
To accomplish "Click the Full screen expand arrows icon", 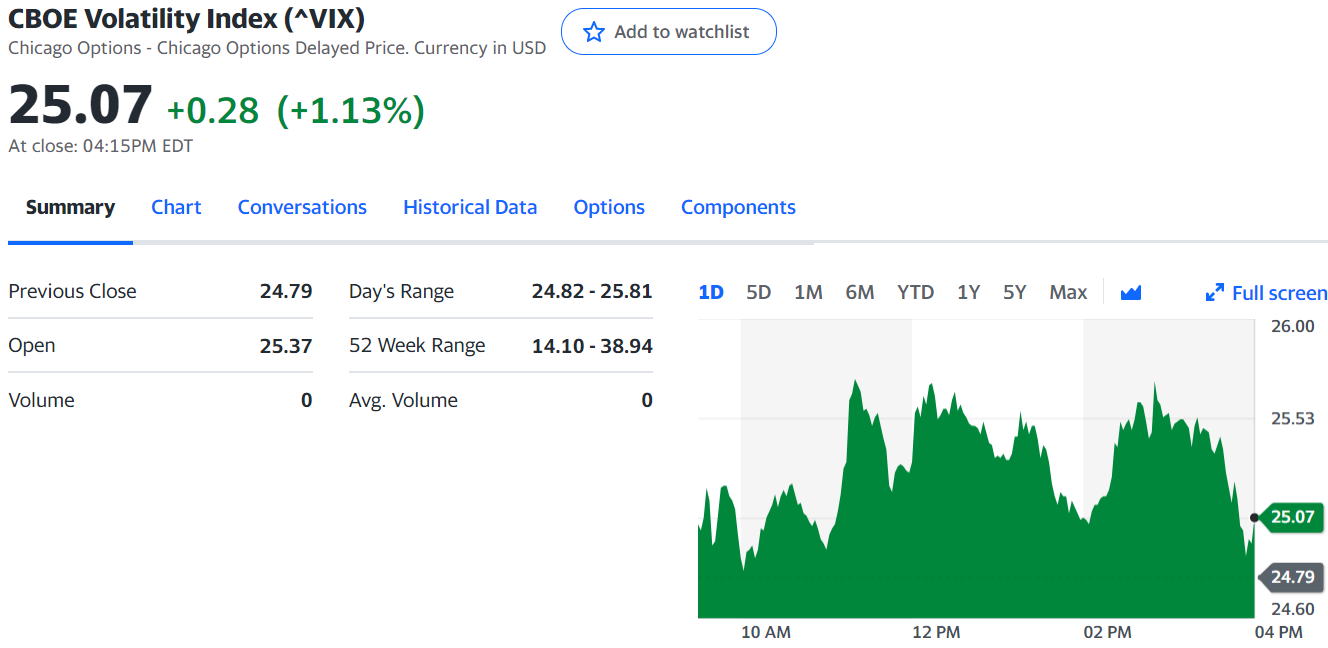I will [1215, 293].
